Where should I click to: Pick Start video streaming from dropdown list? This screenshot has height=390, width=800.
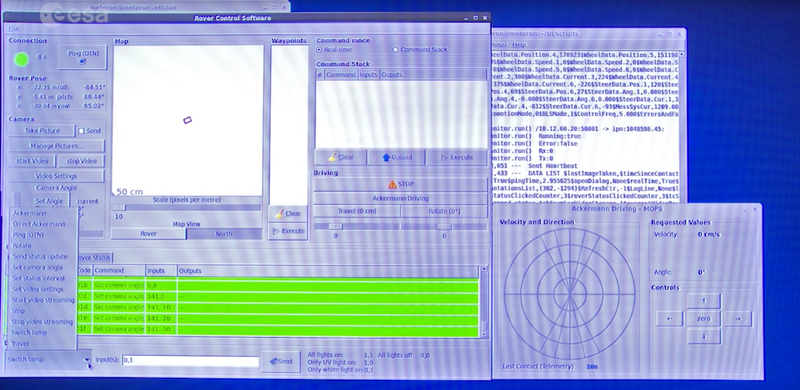pyautogui.click(x=43, y=300)
